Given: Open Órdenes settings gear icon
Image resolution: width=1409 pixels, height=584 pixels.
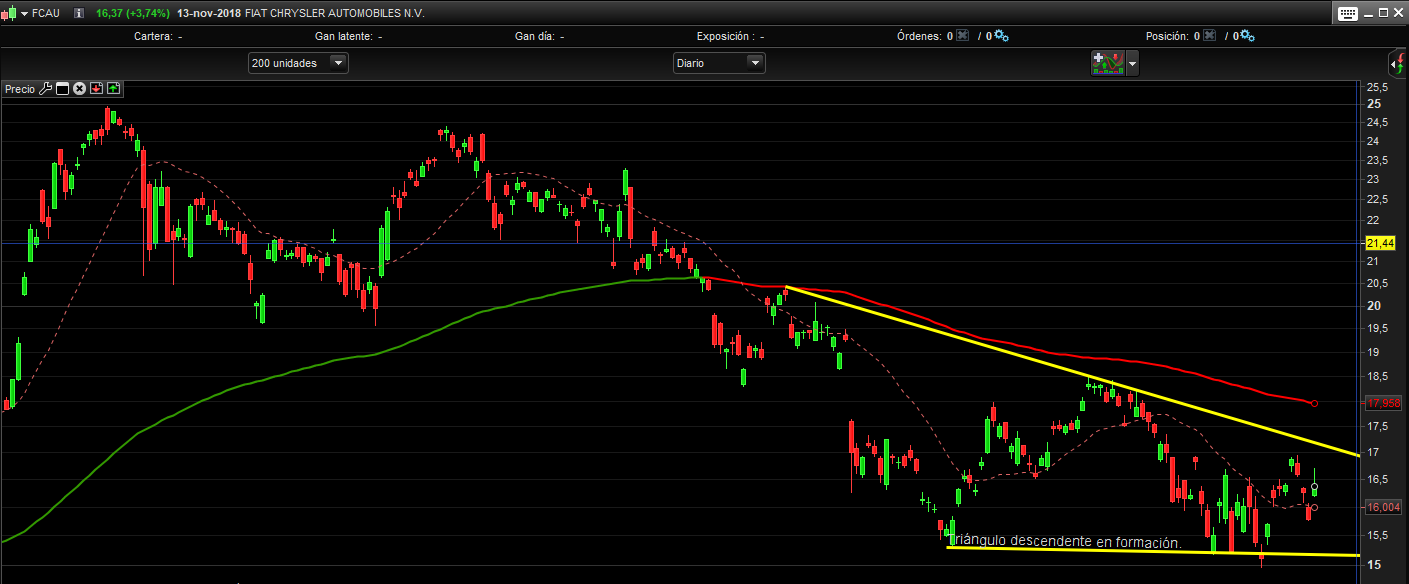Looking at the screenshot, I should click(x=1000, y=36).
